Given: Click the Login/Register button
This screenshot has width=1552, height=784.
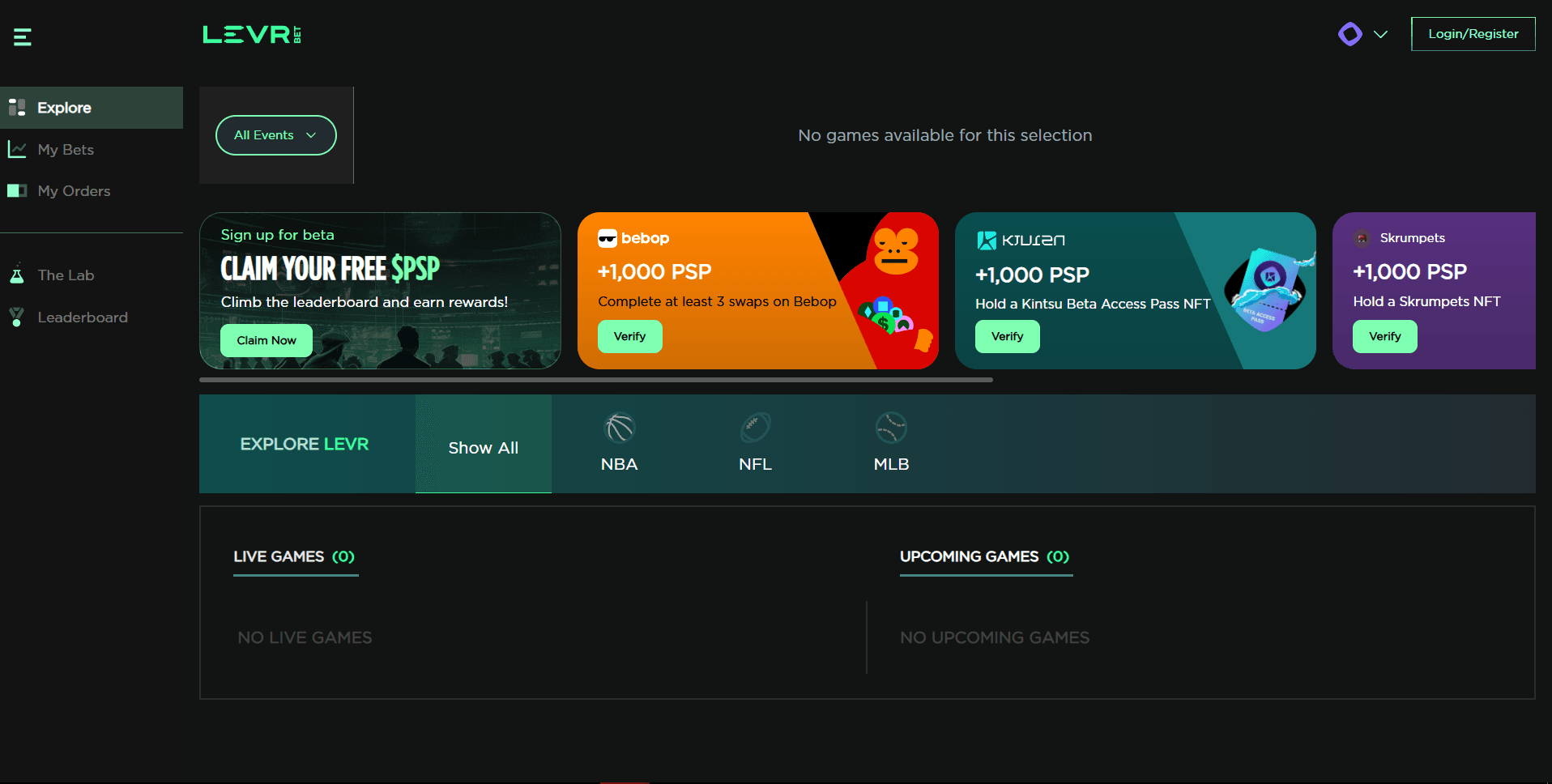Looking at the screenshot, I should (x=1473, y=34).
